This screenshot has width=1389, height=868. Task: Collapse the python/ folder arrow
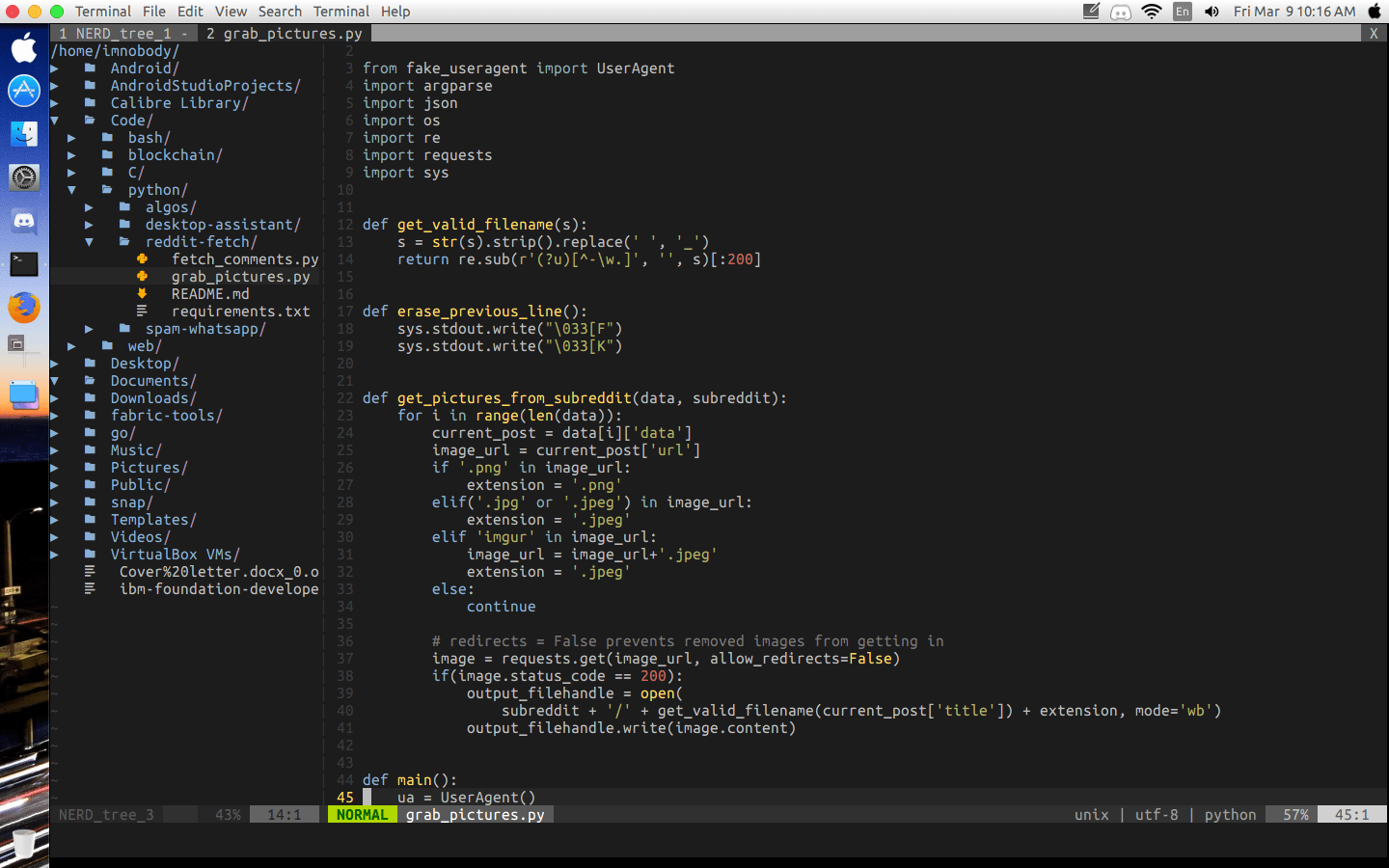[x=72, y=190]
